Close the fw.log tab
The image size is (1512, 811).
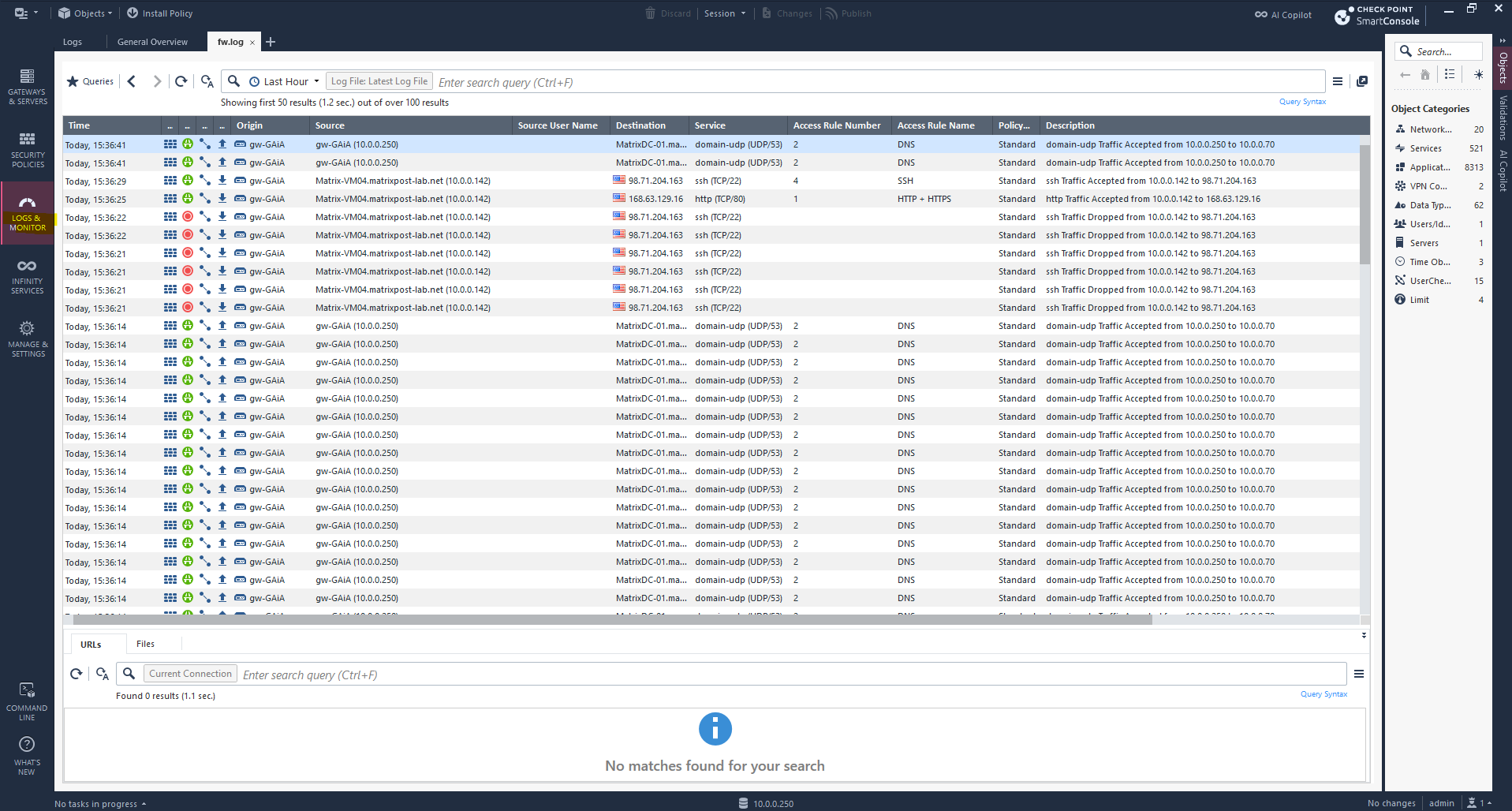click(252, 43)
